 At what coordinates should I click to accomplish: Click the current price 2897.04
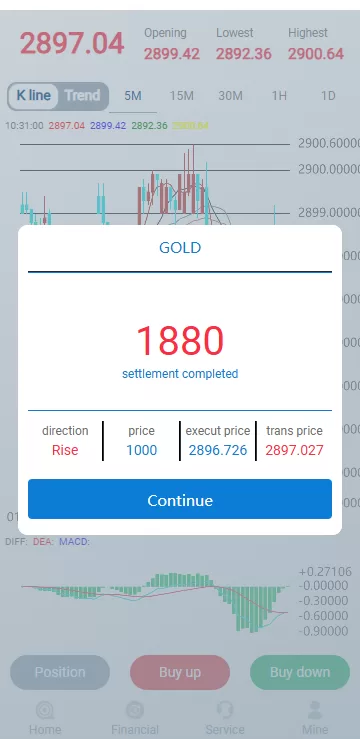click(x=72, y=44)
